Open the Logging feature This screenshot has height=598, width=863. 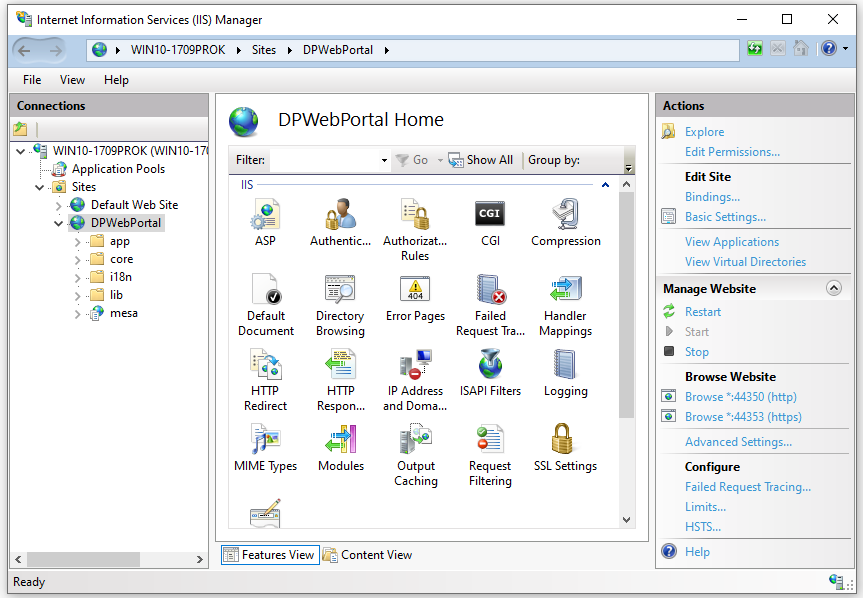tap(565, 372)
